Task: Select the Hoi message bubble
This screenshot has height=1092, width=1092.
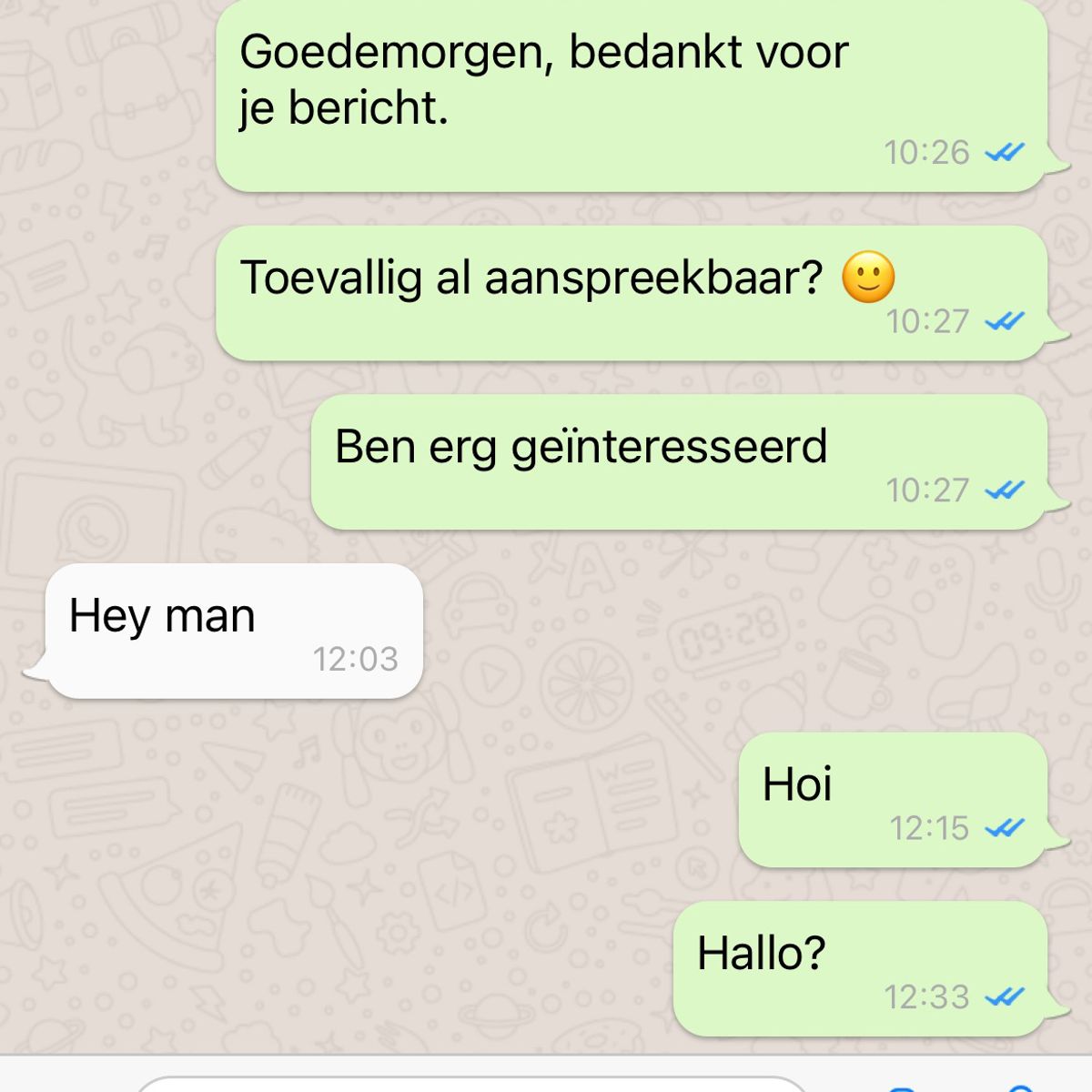Action: tap(894, 800)
